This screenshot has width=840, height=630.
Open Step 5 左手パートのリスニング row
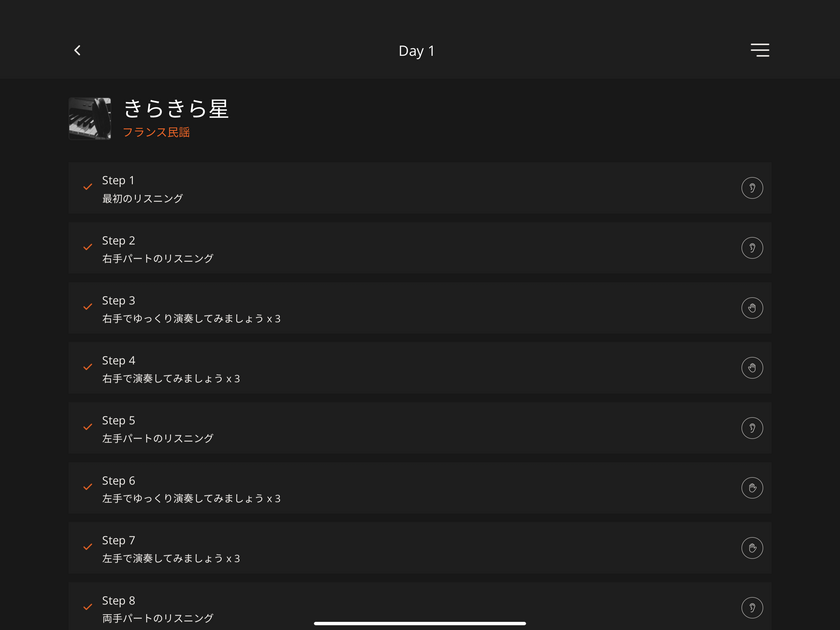click(420, 428)
